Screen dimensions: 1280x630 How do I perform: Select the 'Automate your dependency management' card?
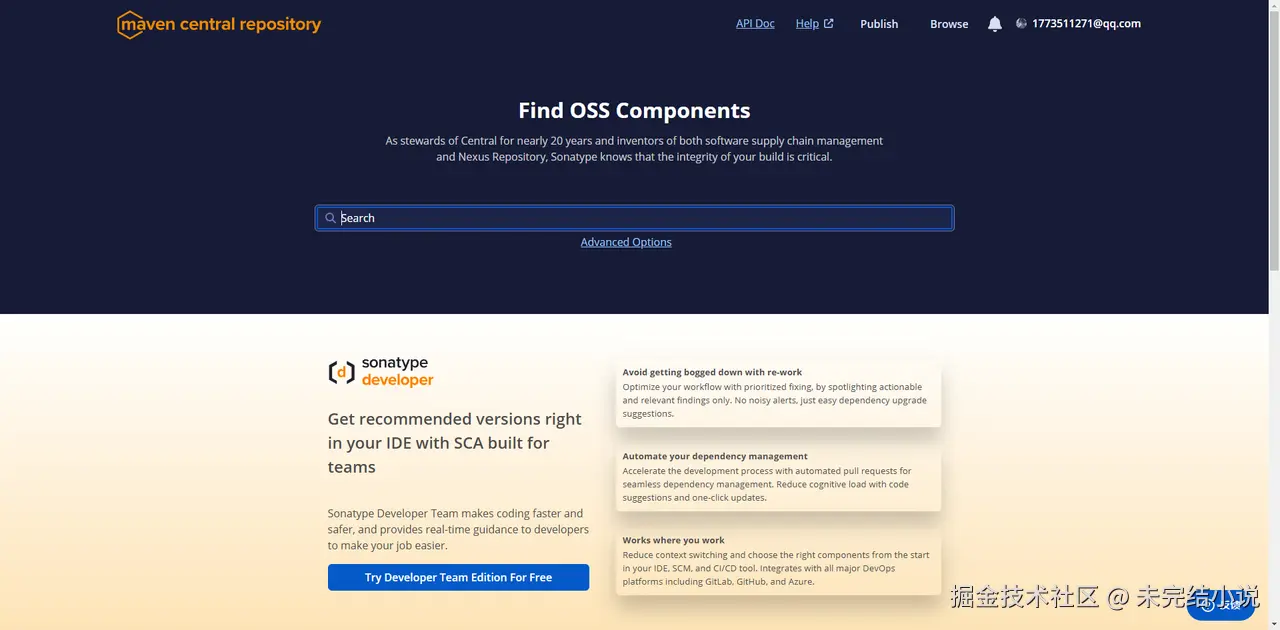tap(778, 477)
